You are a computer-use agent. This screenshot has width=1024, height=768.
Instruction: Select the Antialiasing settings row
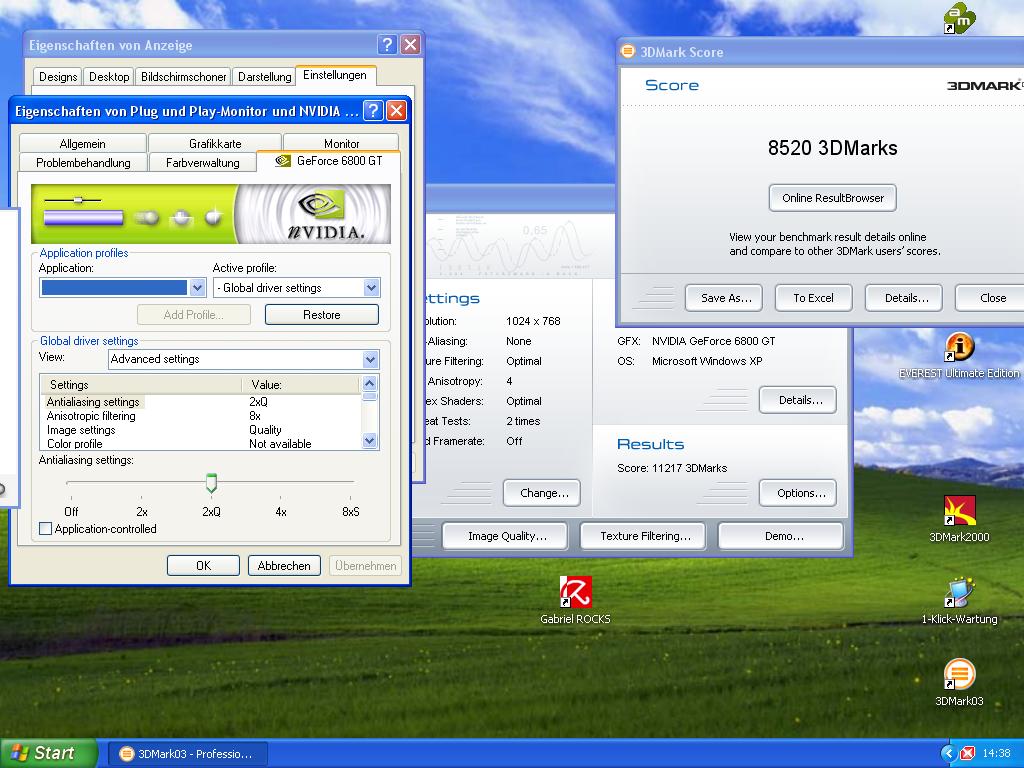tap(200, 402)
